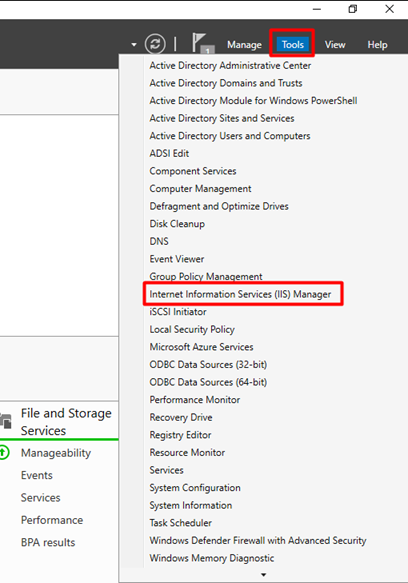Open BPA results in the tile
The width and height of the screenshot is (408, 583).
(x=48, y=542)
